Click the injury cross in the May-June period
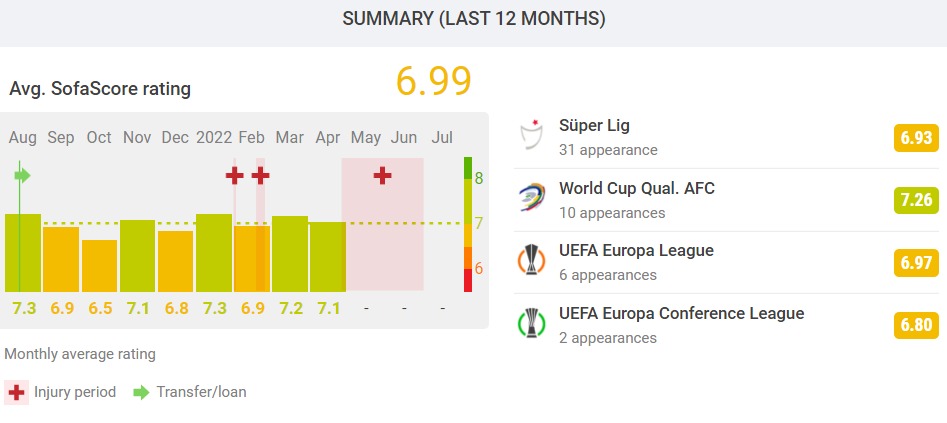Screen dimensions: 947x423 click(382, 176)
